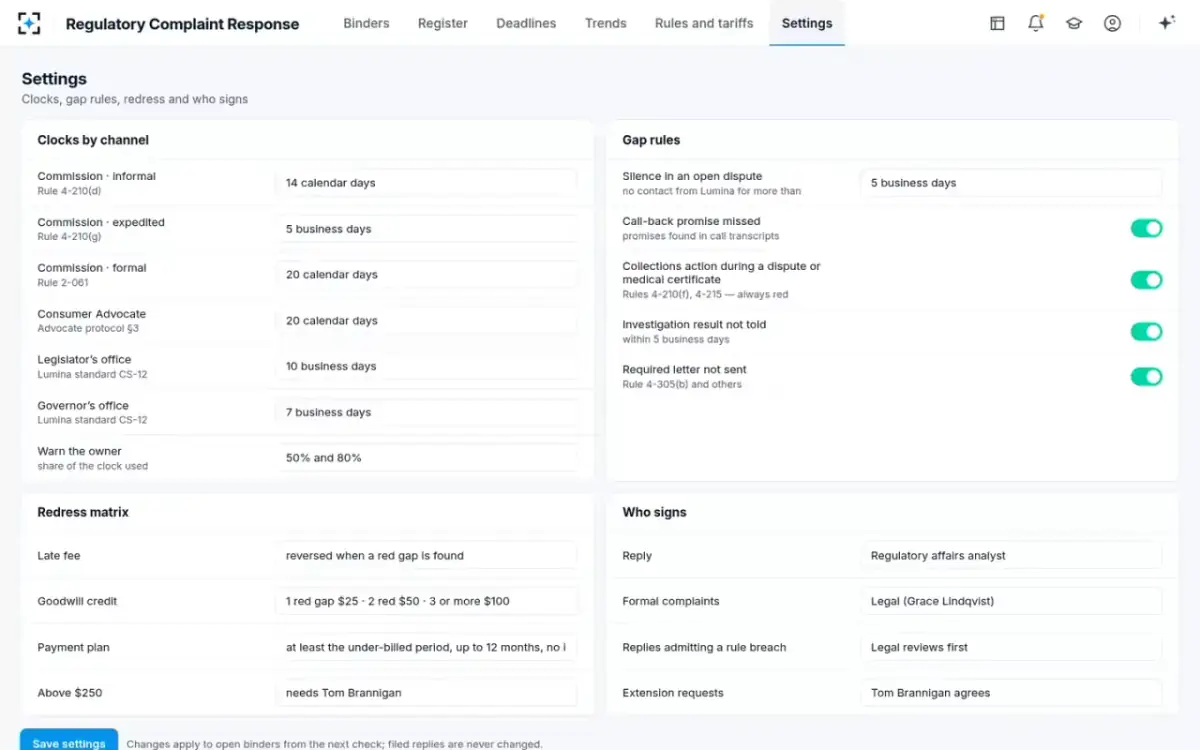The image size is (1200, 750).
Task: Edit the Formal complaints signer field
Action: 1011,601
